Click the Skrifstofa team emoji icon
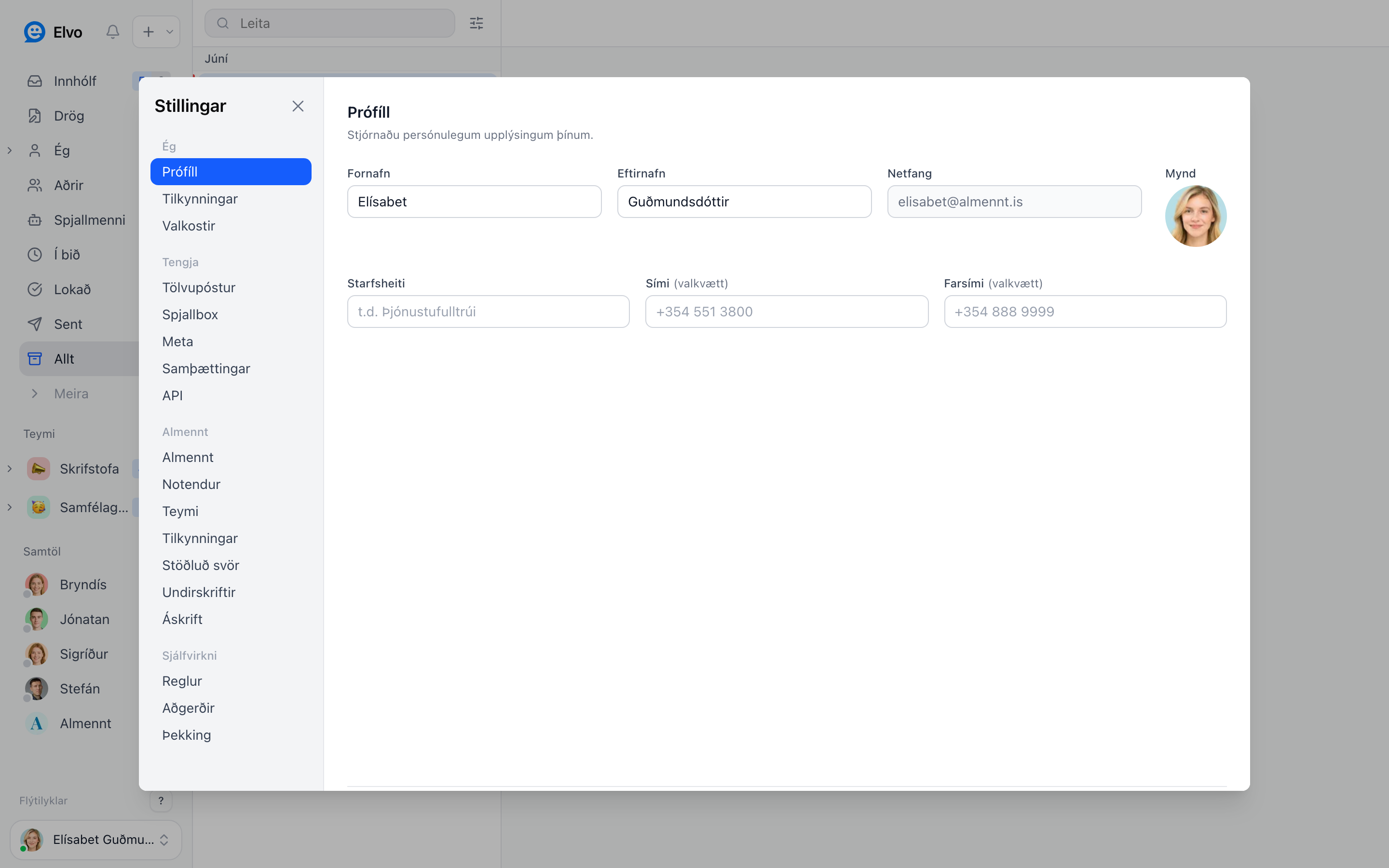Screen dimensions: 1389x868 (39, 468)
